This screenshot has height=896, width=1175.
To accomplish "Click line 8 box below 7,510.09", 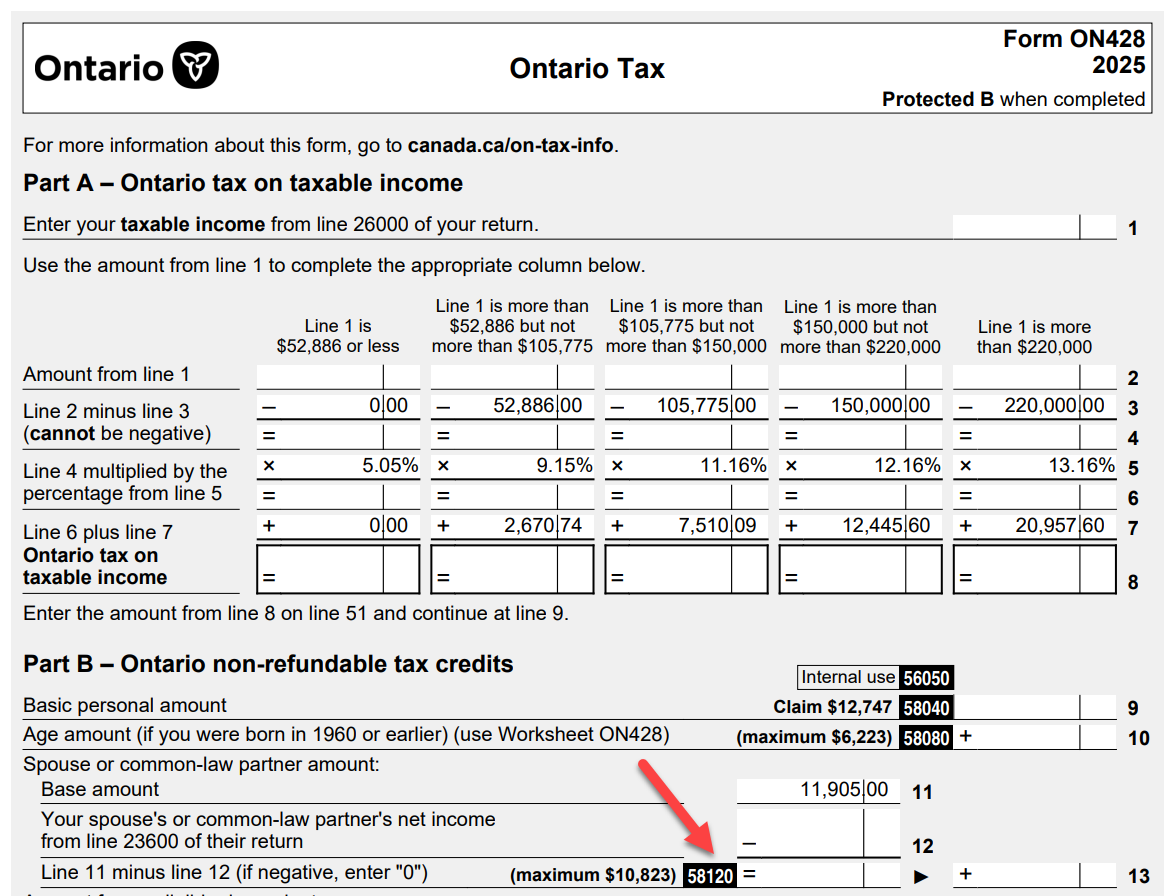I will coord(686,569).
